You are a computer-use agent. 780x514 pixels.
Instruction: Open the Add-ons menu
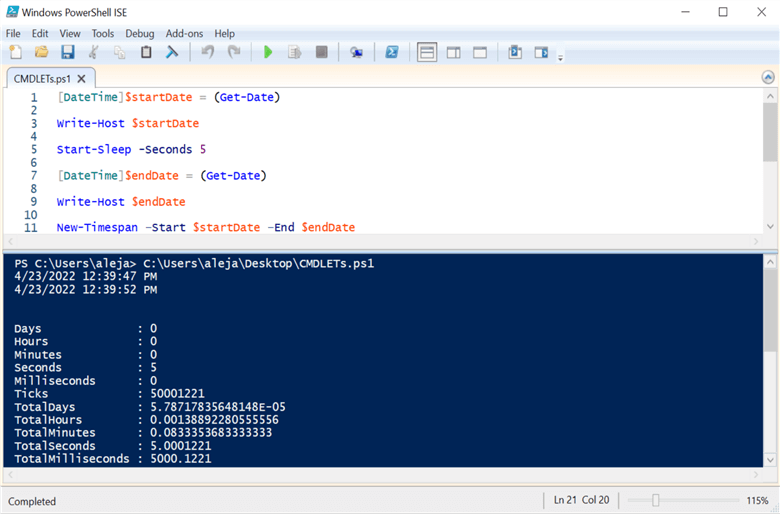pos(184,33)
